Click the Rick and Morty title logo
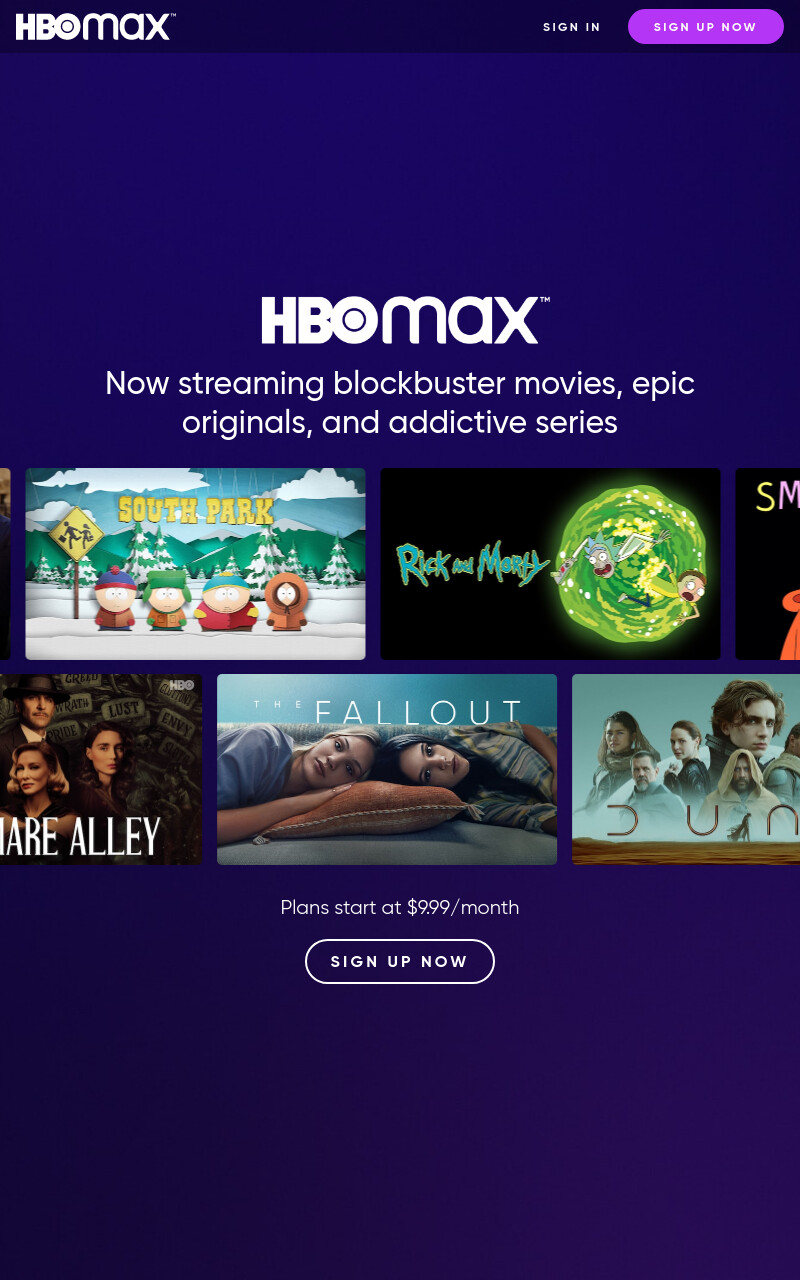 [x=472, y=565]
